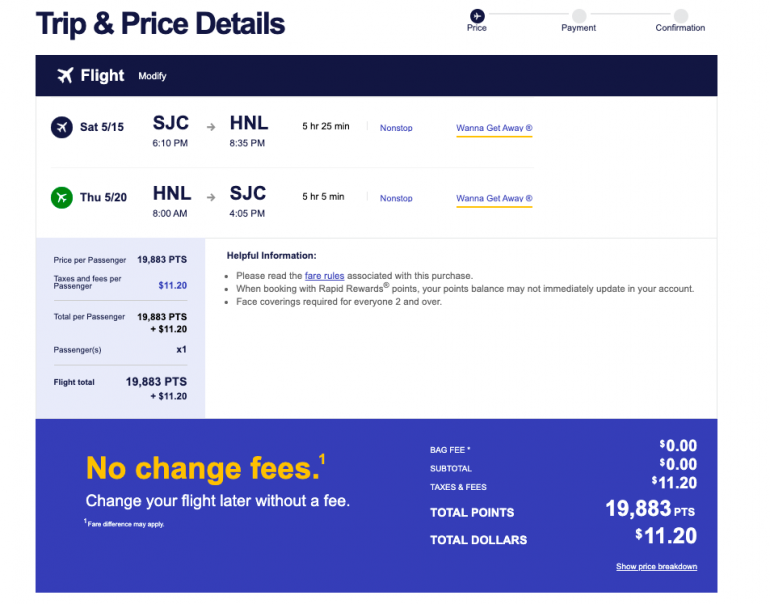Click the Modify link in the Flight header
The image size is (770, 604).
point(152,76)
